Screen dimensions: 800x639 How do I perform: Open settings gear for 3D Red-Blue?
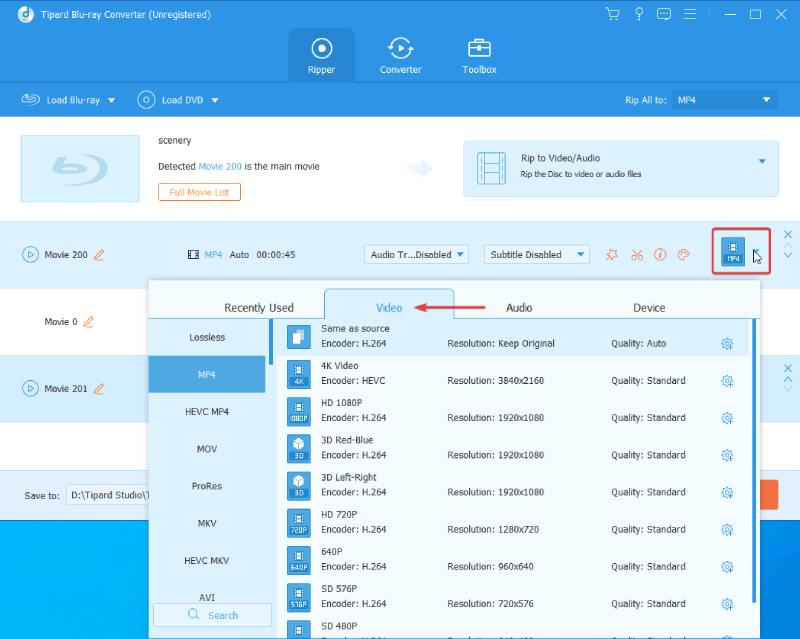pyautogui.click(x=727, y=455)
